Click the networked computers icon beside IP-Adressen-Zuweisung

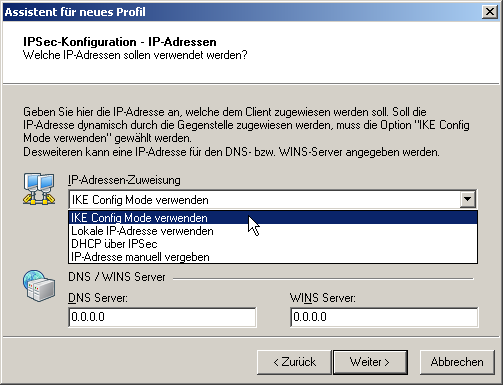pyautogui.click(x=39, y=189)
